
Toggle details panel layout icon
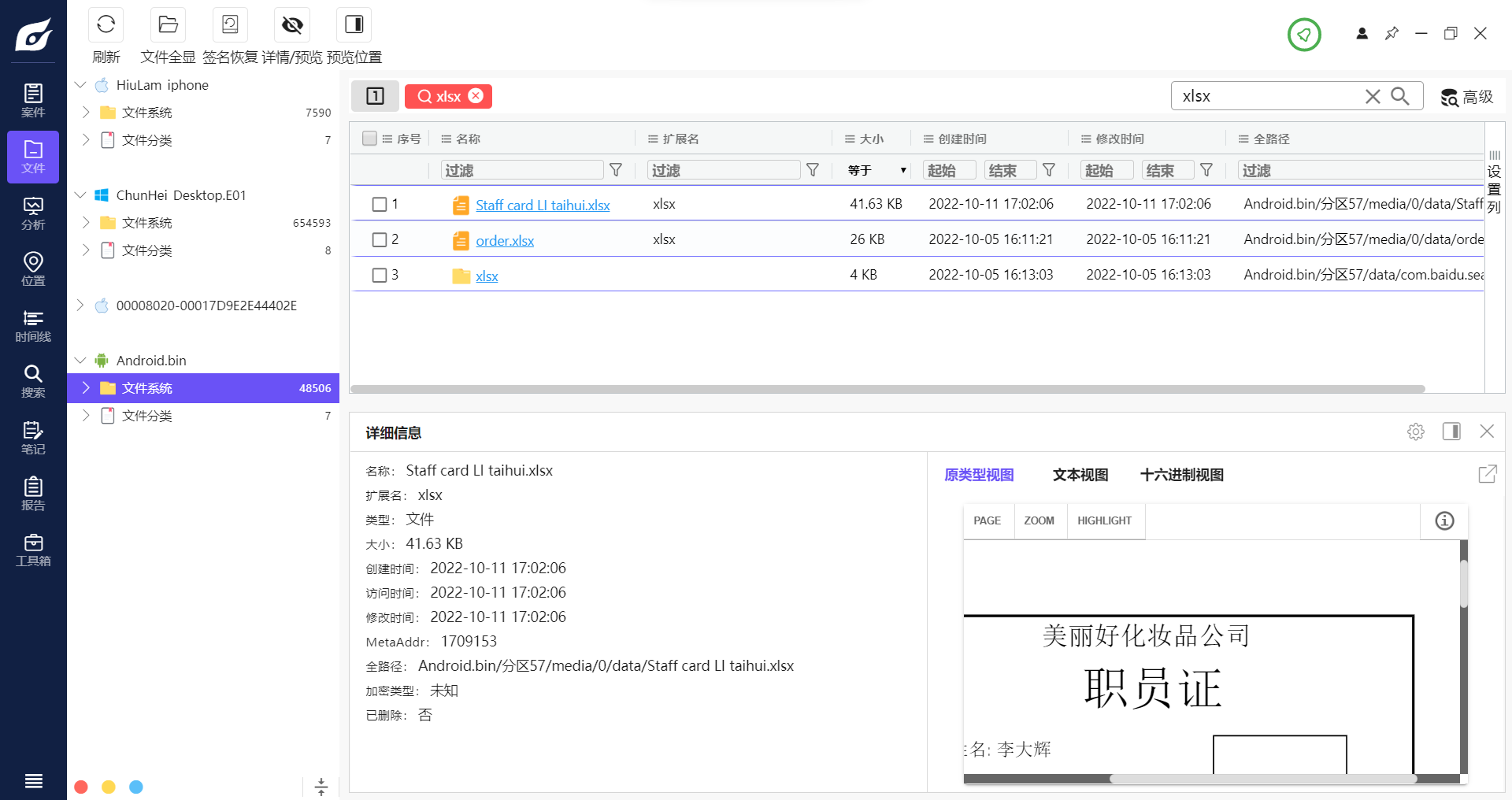tap(1451, 431)
